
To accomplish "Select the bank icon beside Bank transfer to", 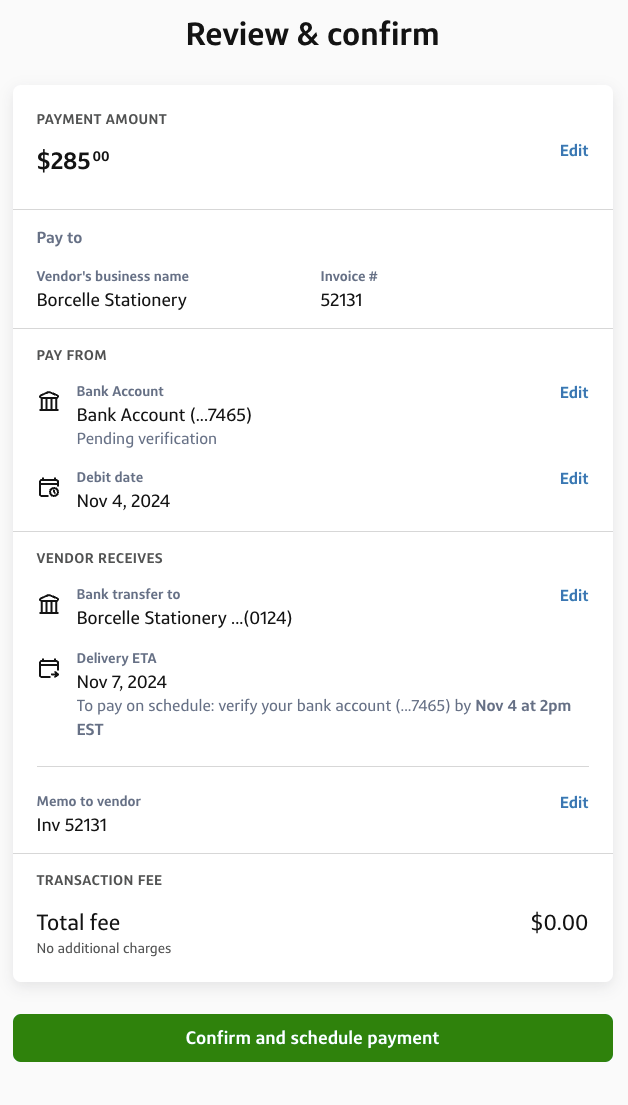I will coord(48,604).
